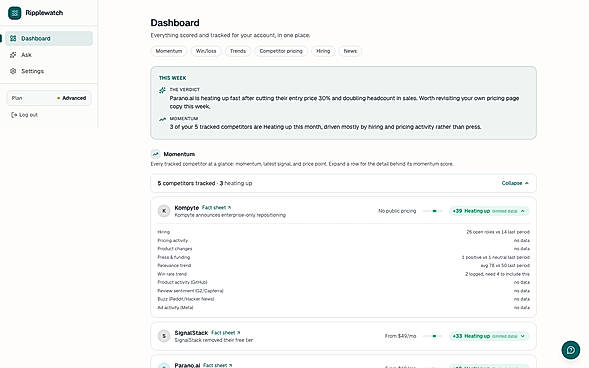Open the help chat bubble button
The height and width of the screenshot is (368, 589).
(x=571, y=350)
